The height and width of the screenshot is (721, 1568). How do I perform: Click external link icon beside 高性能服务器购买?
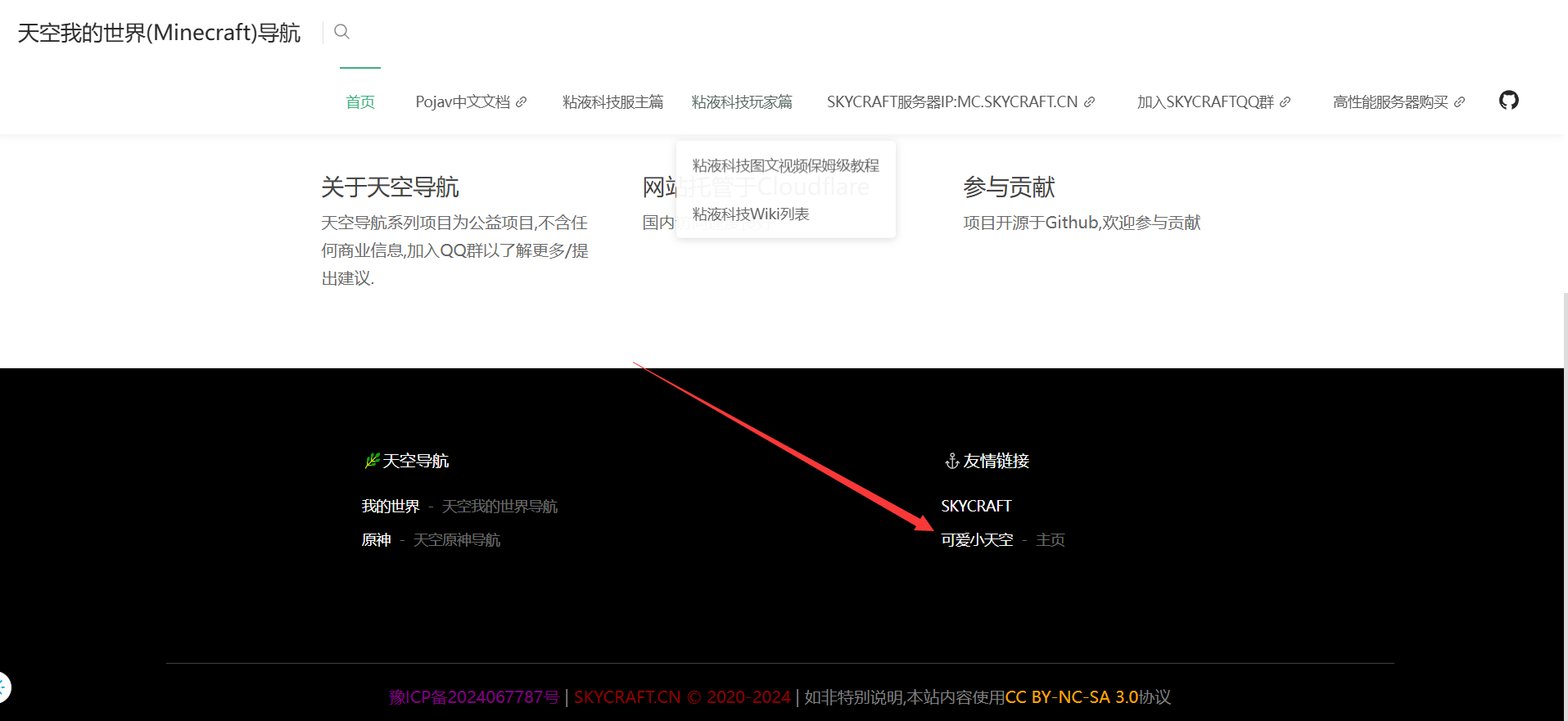(x=1460, y=102)
